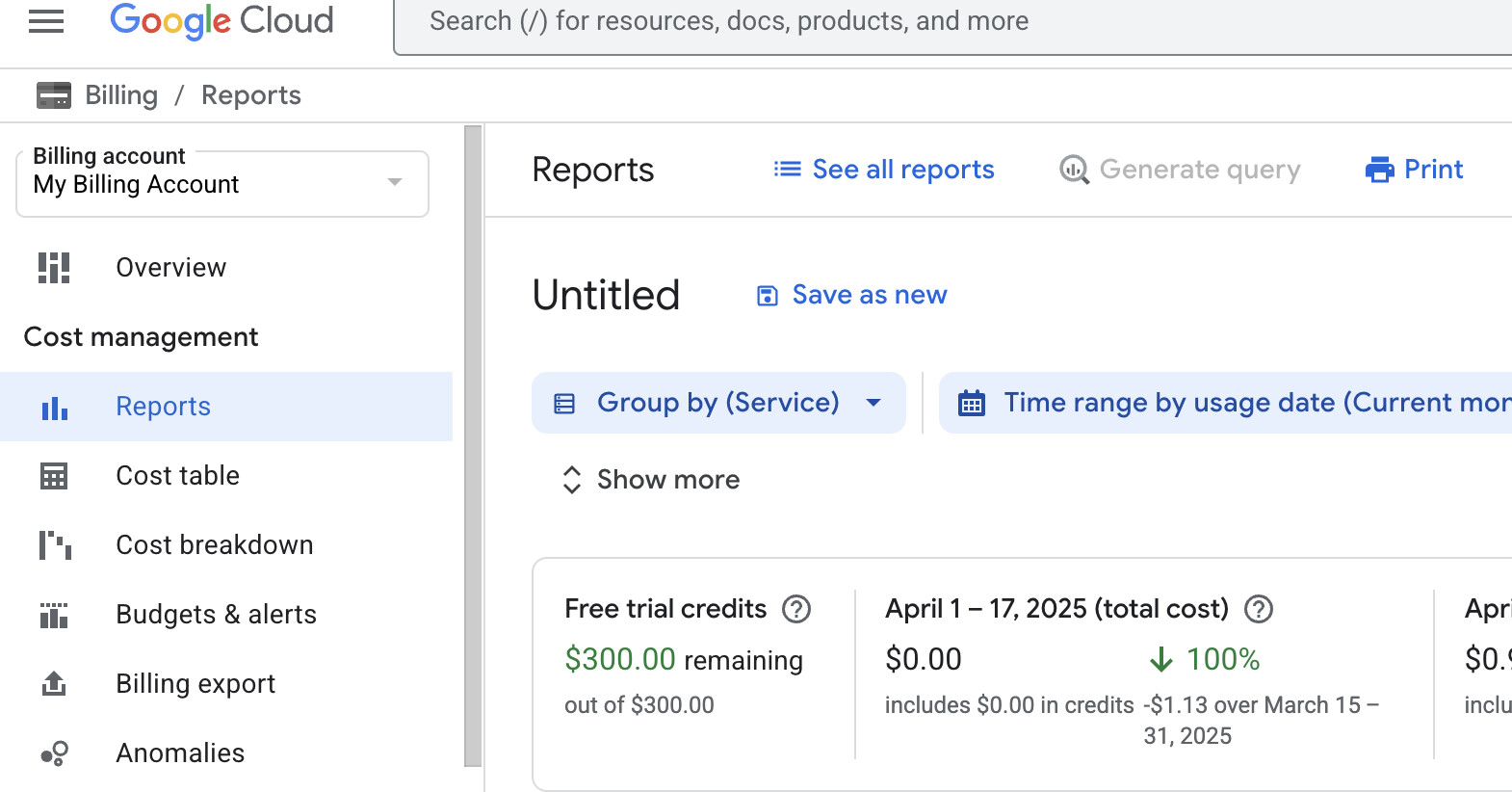Click the Print printer icon
Image resolution: width=1512 pixels, height=792 pixels.
point(1380,170)
